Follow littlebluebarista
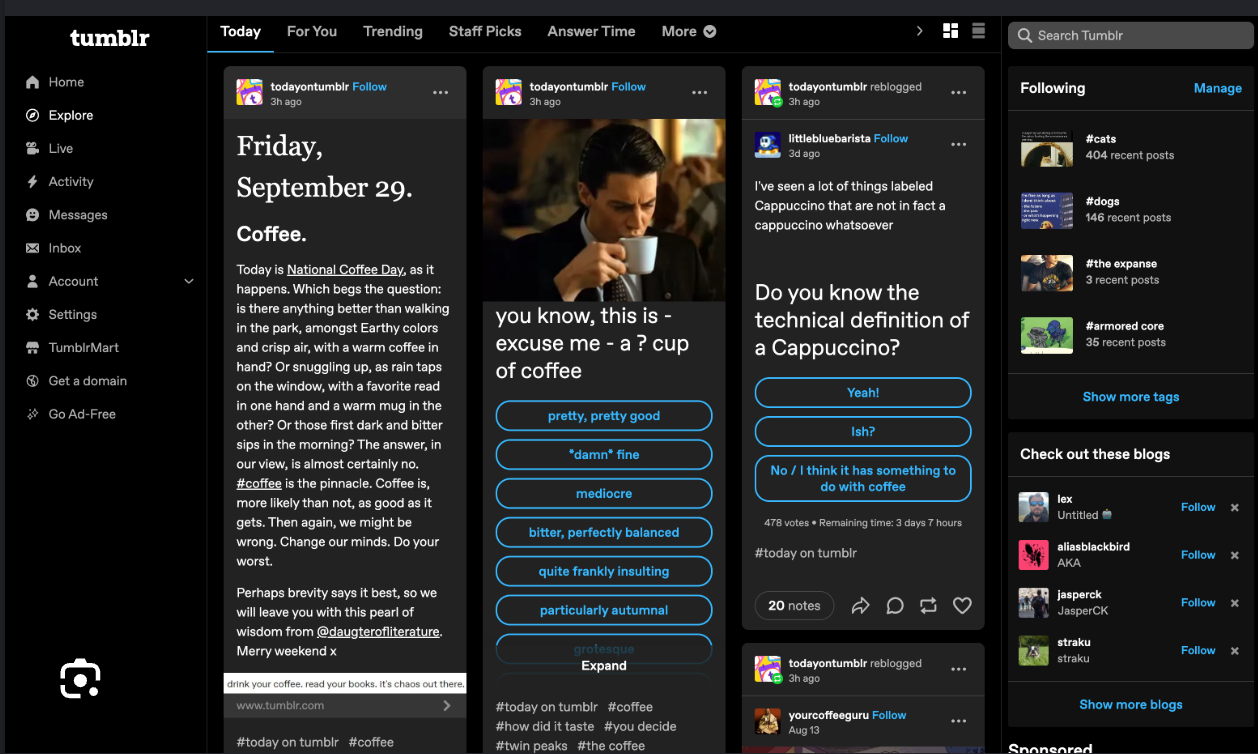 tap(891, 138)
